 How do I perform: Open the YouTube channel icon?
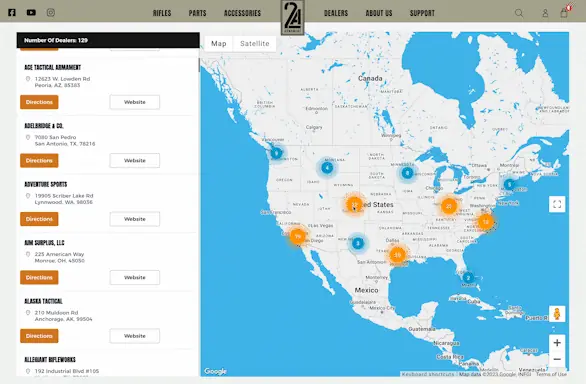(x=31, y=13)
